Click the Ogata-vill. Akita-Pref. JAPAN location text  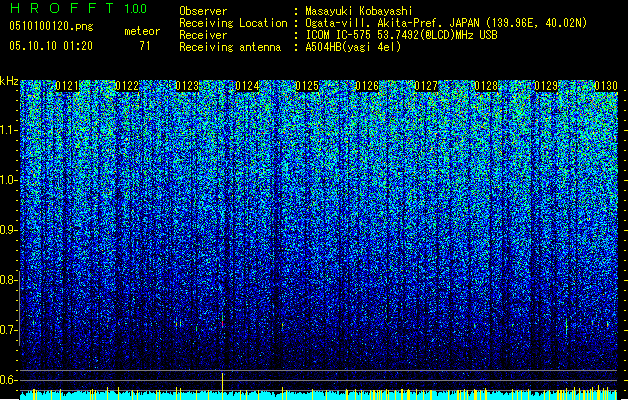[x=446, y=23]
